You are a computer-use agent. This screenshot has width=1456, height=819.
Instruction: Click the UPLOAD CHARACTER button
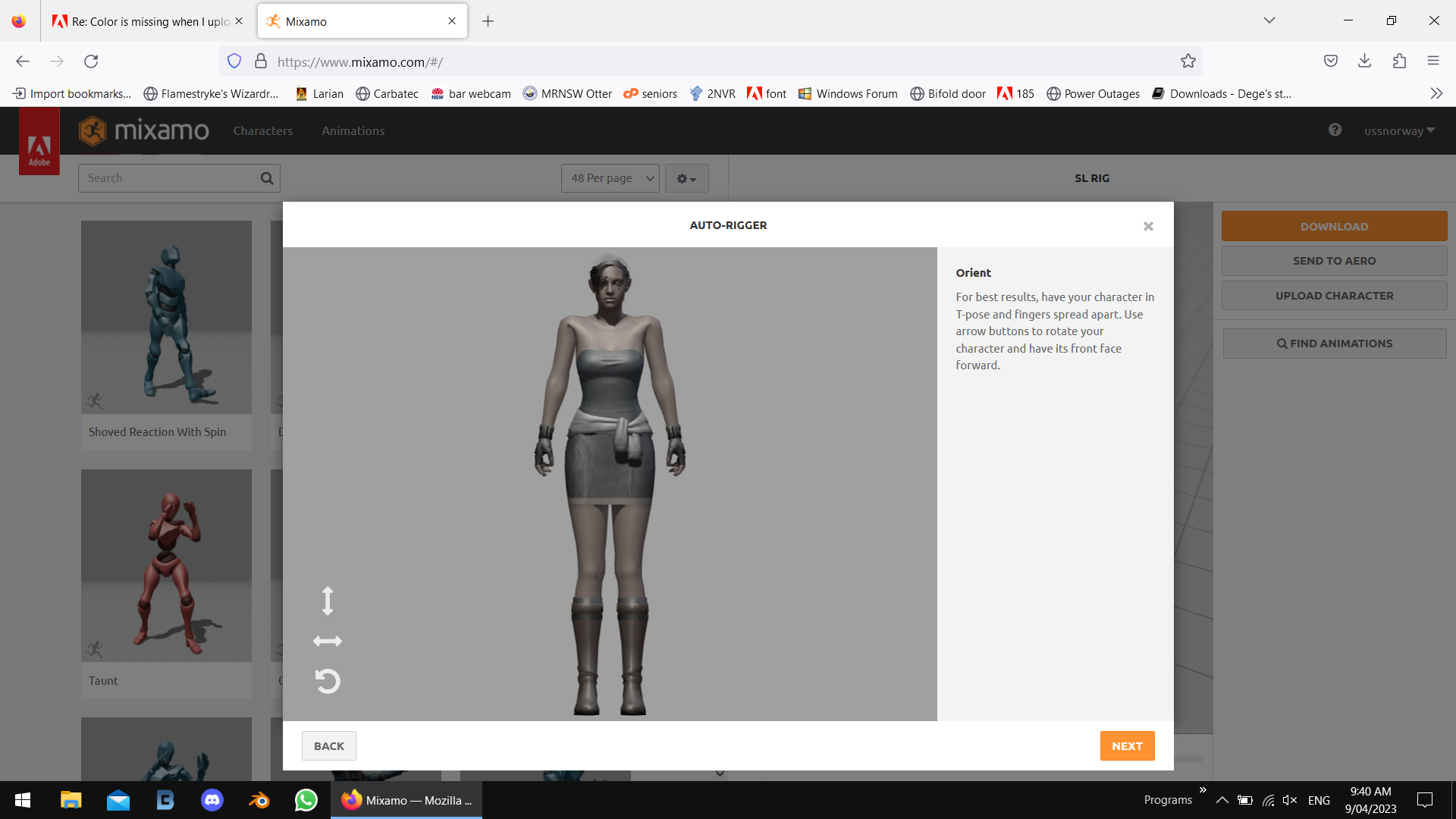[x=1334, y=295]
